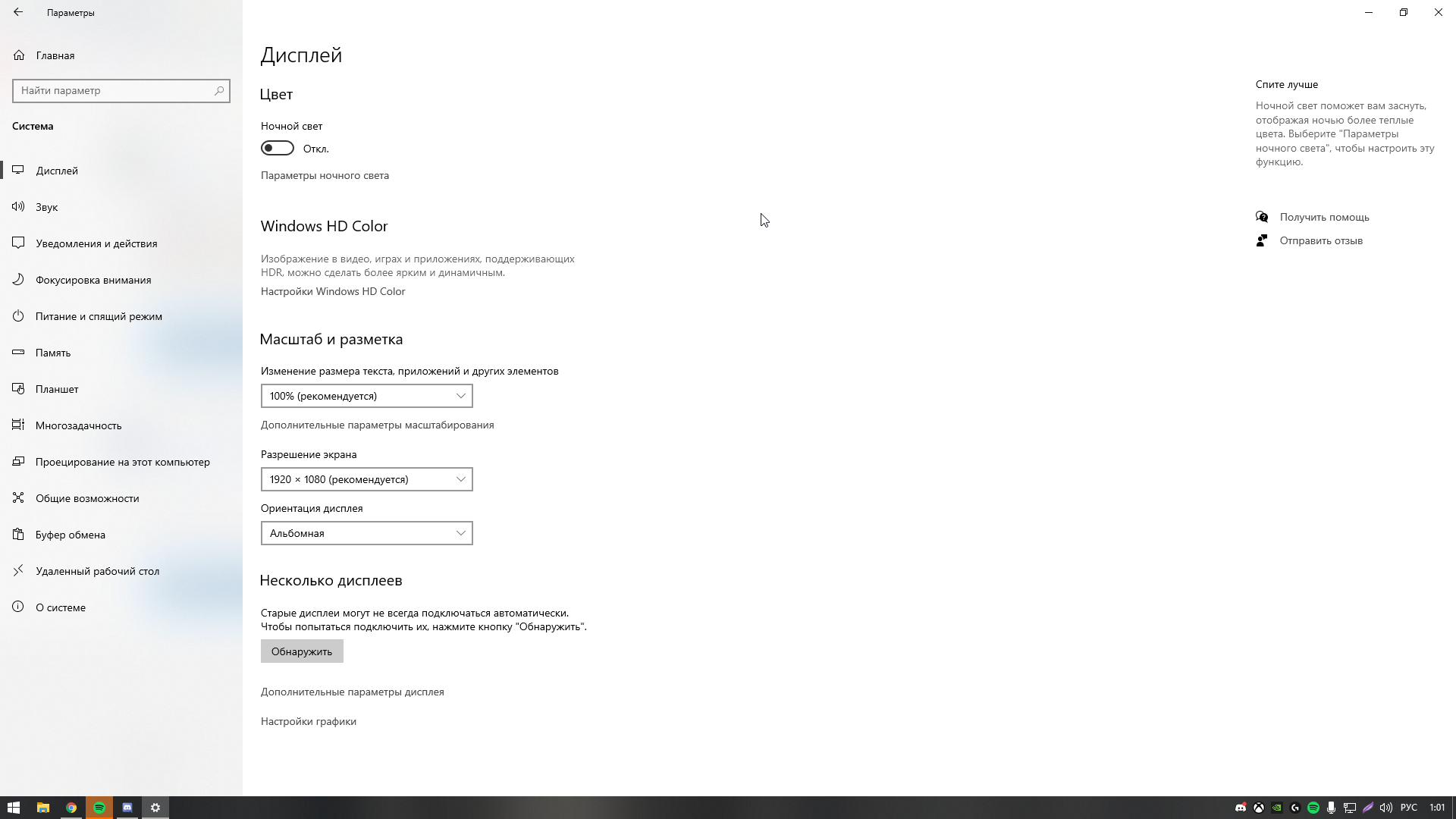
Task: Click the Обнаружить button
Action: [302, 651]
